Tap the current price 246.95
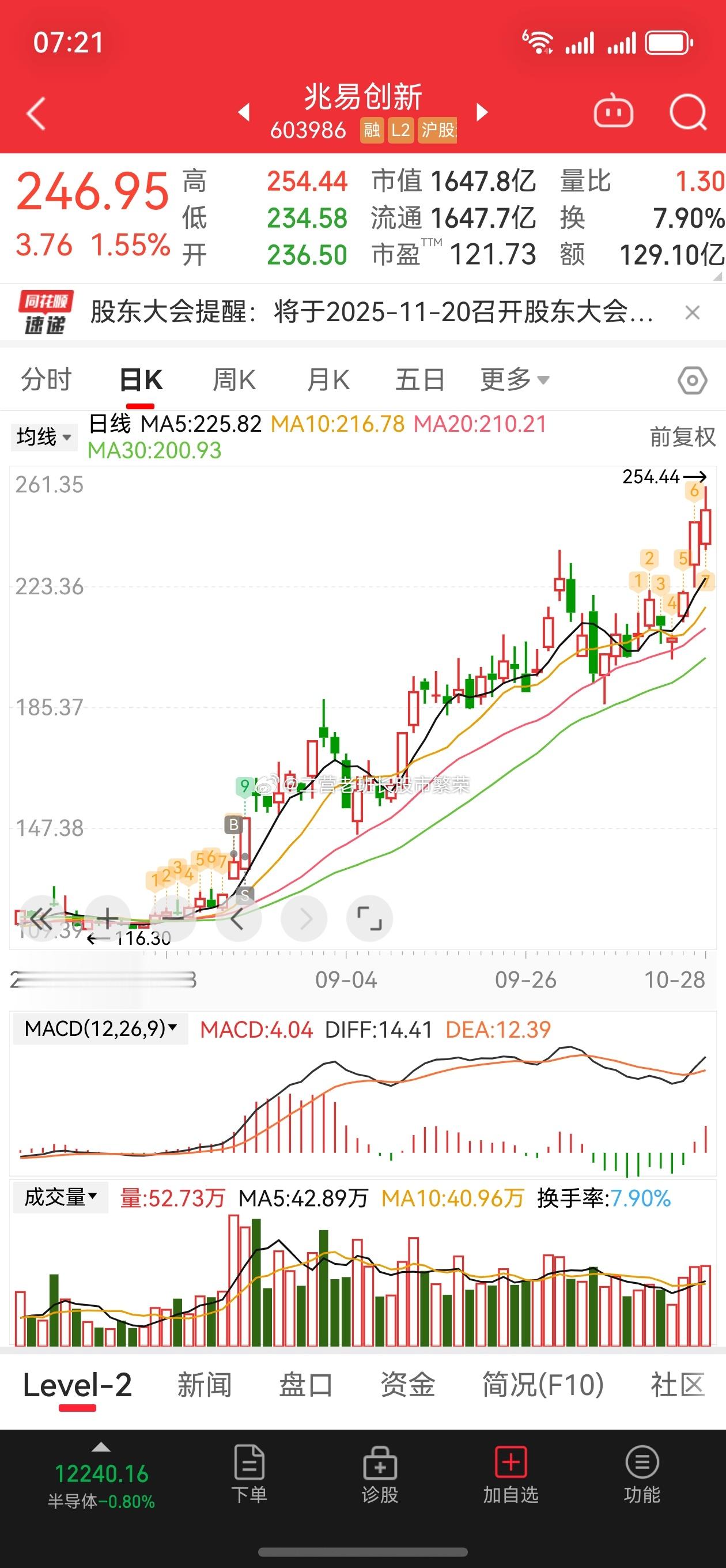 (92, 192)
